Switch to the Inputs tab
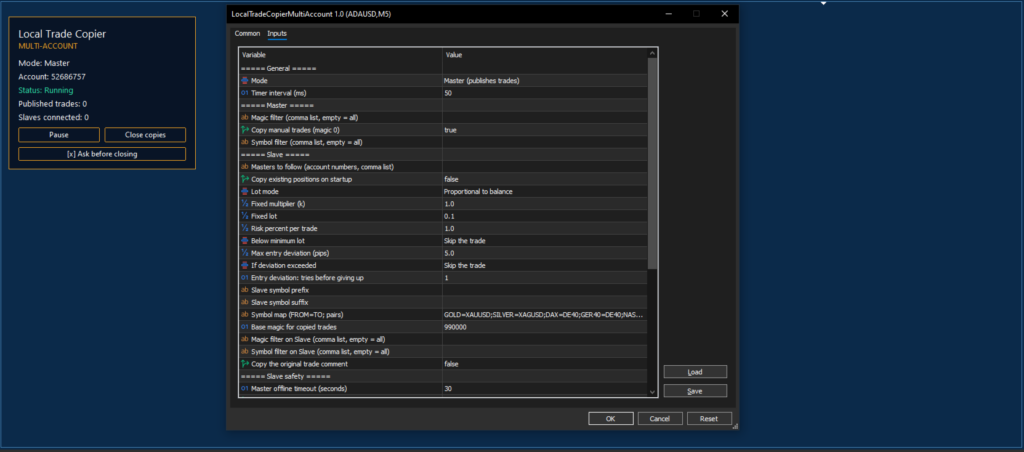The width and height of the screenshot is (1024, 452). pyautogui.click(x=277, y=33)
